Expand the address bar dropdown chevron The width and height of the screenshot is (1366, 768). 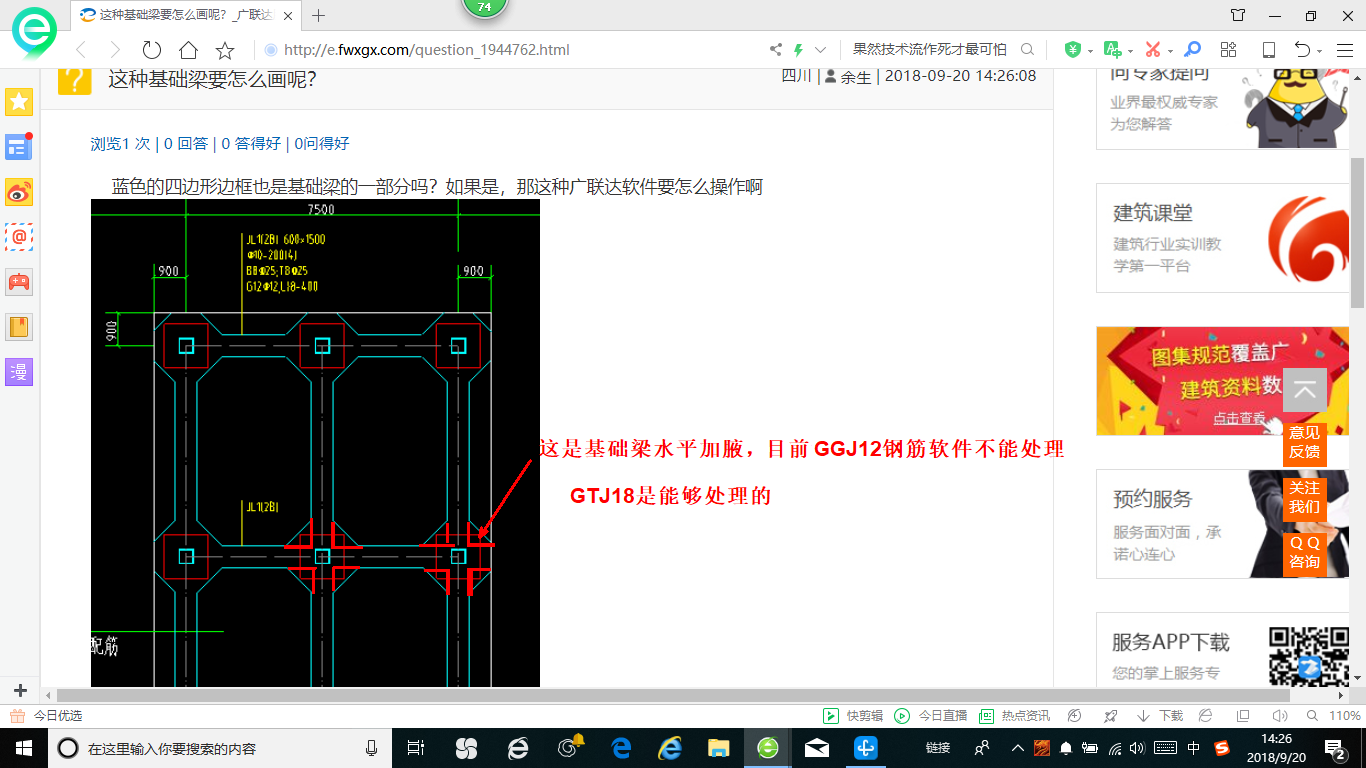tap(821, 49)
